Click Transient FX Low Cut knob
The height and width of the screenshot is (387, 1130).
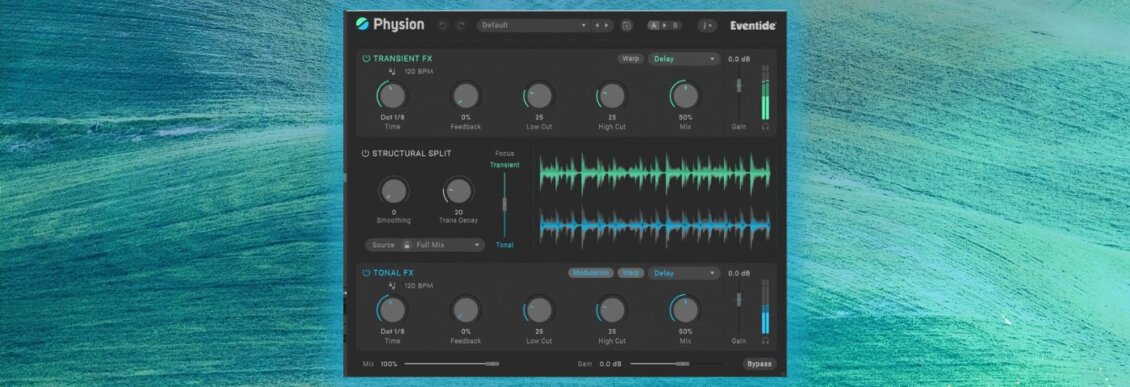[539, 95]
